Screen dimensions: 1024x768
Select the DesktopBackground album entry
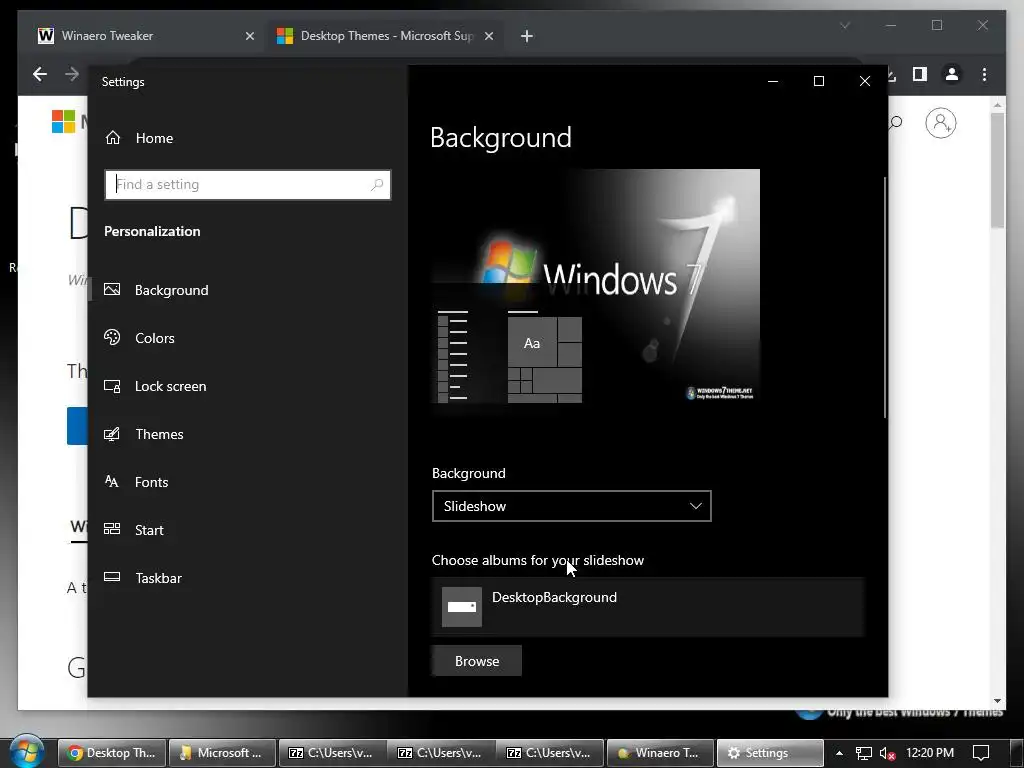tap(648, 607)
